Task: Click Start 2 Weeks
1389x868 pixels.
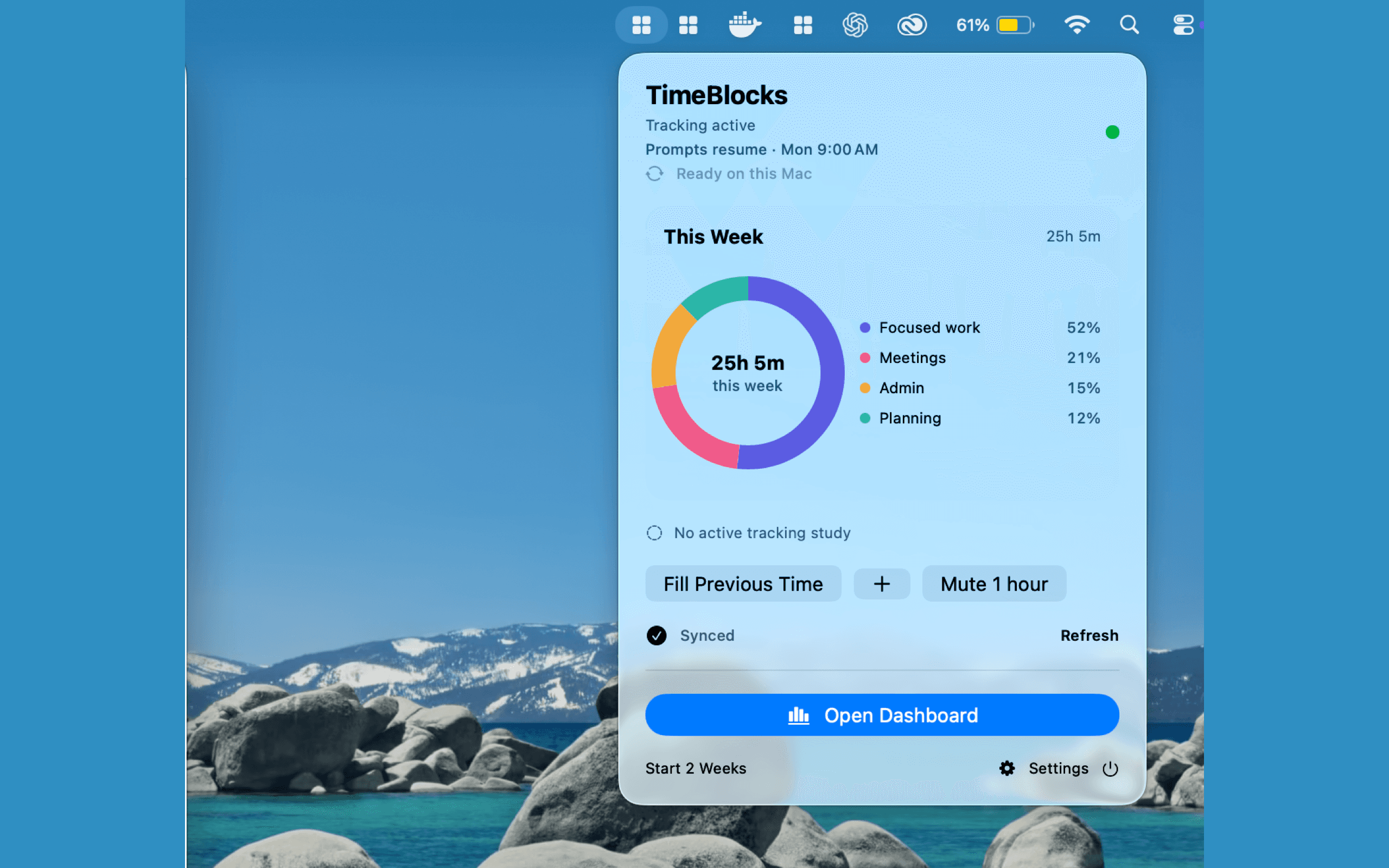Action: point(696,768)
